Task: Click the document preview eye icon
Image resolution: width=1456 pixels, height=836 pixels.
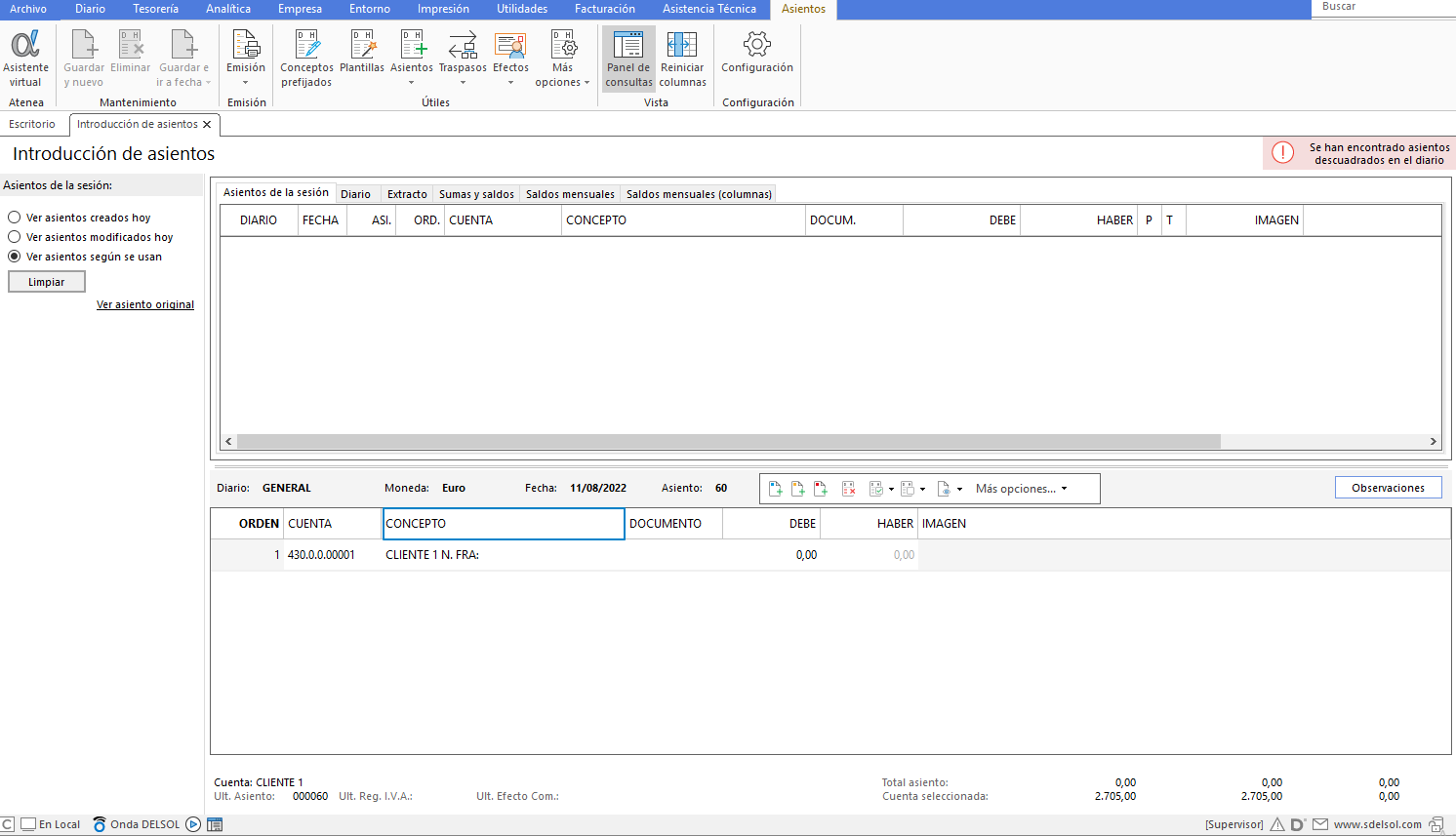Action: [944, 489]
